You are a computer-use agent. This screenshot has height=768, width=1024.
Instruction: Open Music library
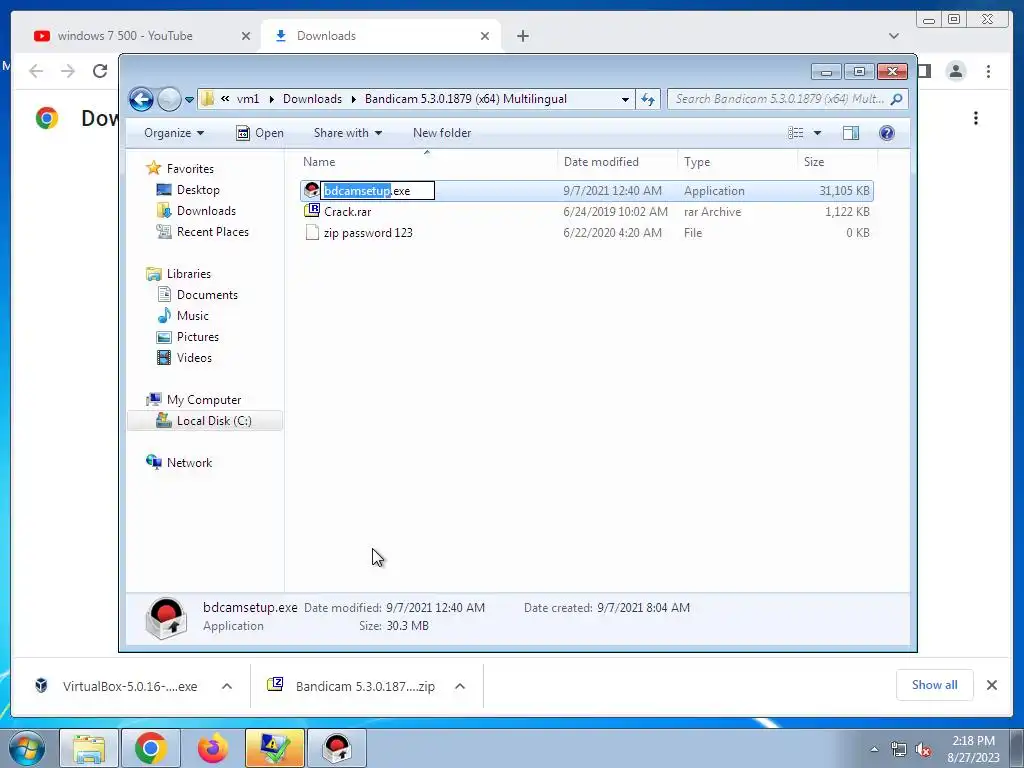[192, 315]
